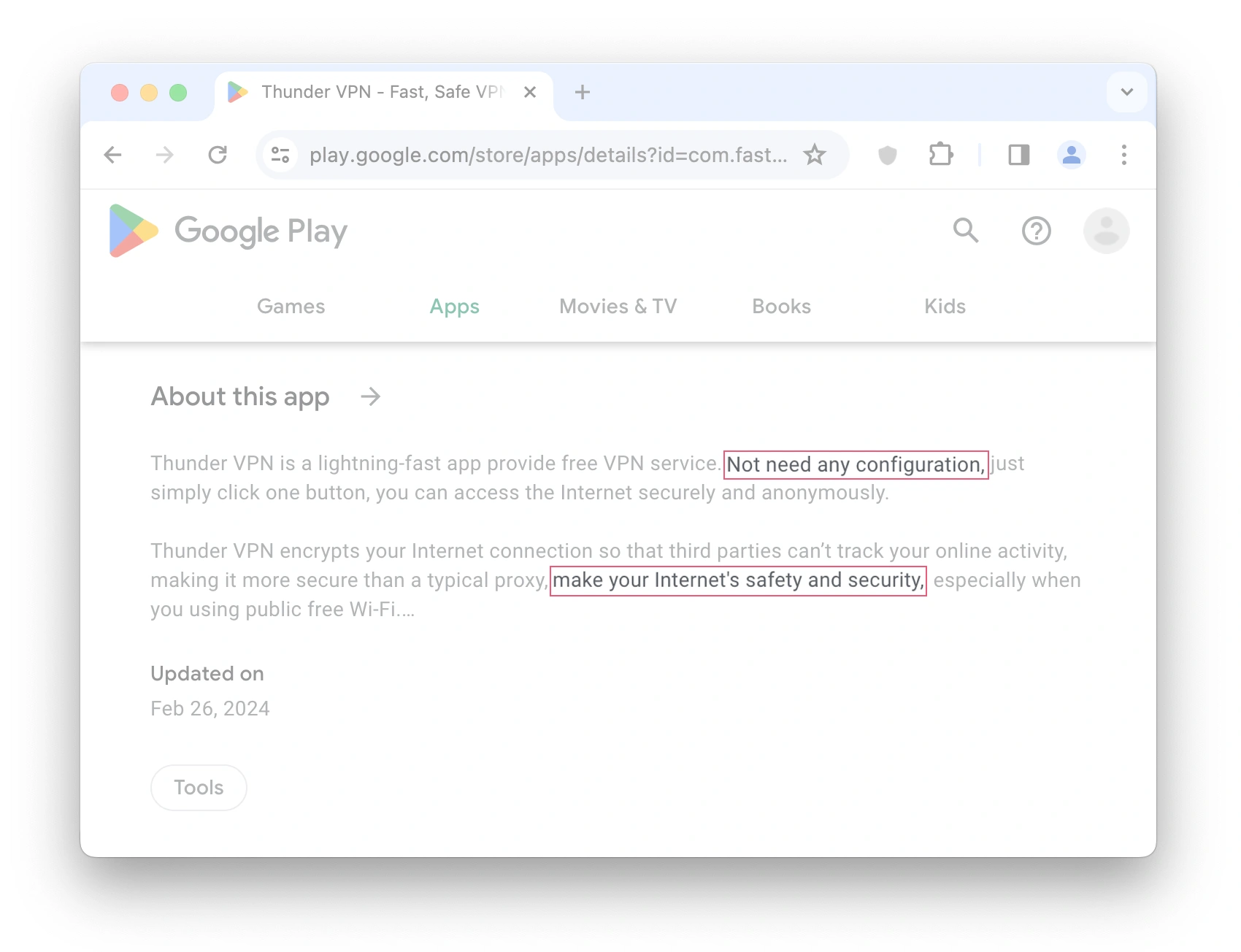Open Google Play account avatar
This screenshot has width=1241, height=952.
(1107, 231)
